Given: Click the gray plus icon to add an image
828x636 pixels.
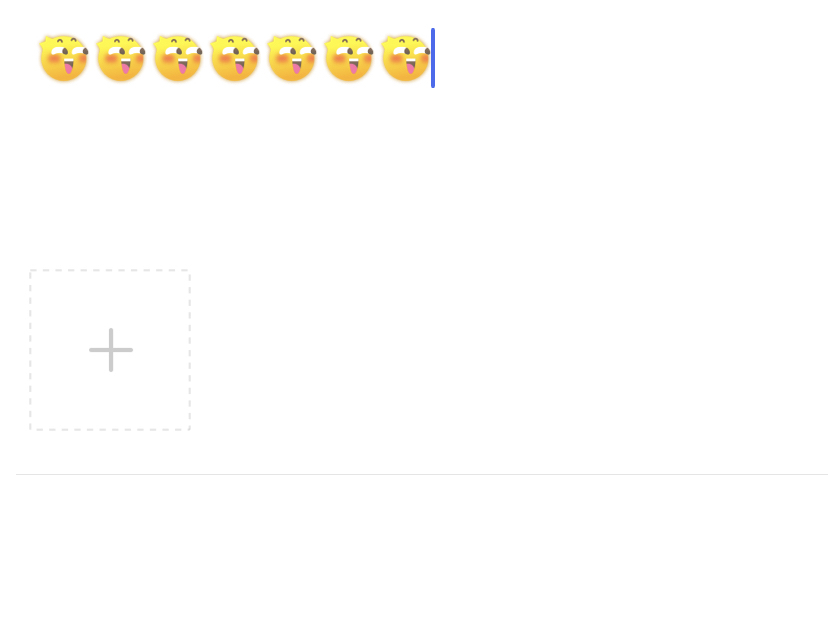Looking at the screenshot, I should pos(111,350).
